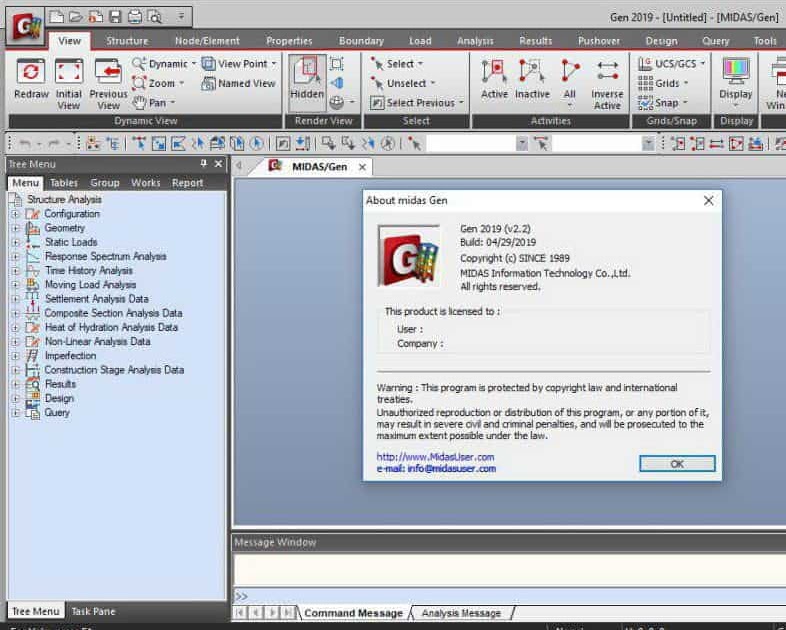Screen dimensions: 786x630
Task: Click the Print icon in quick access bar
Action: click(x=135, y=17)
